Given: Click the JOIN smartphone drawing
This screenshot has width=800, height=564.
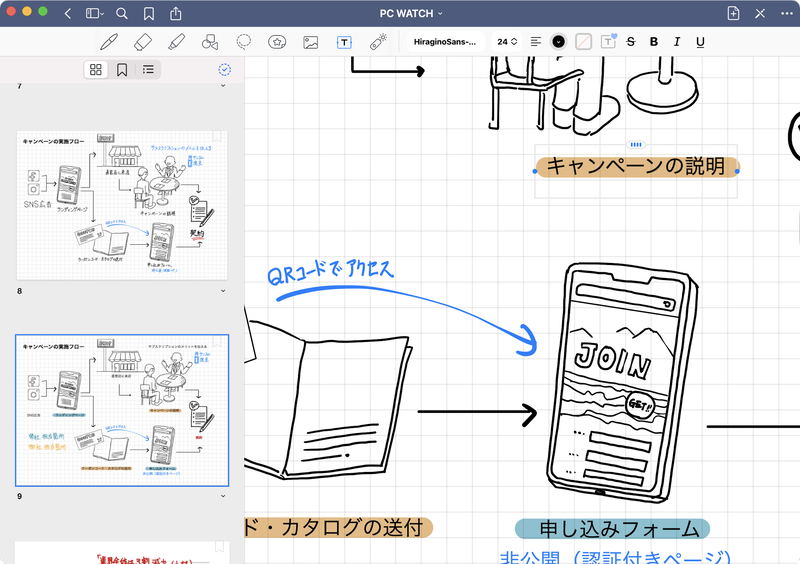Looking at the screenshot, I should pyautogui.click(x=622, y=382).
